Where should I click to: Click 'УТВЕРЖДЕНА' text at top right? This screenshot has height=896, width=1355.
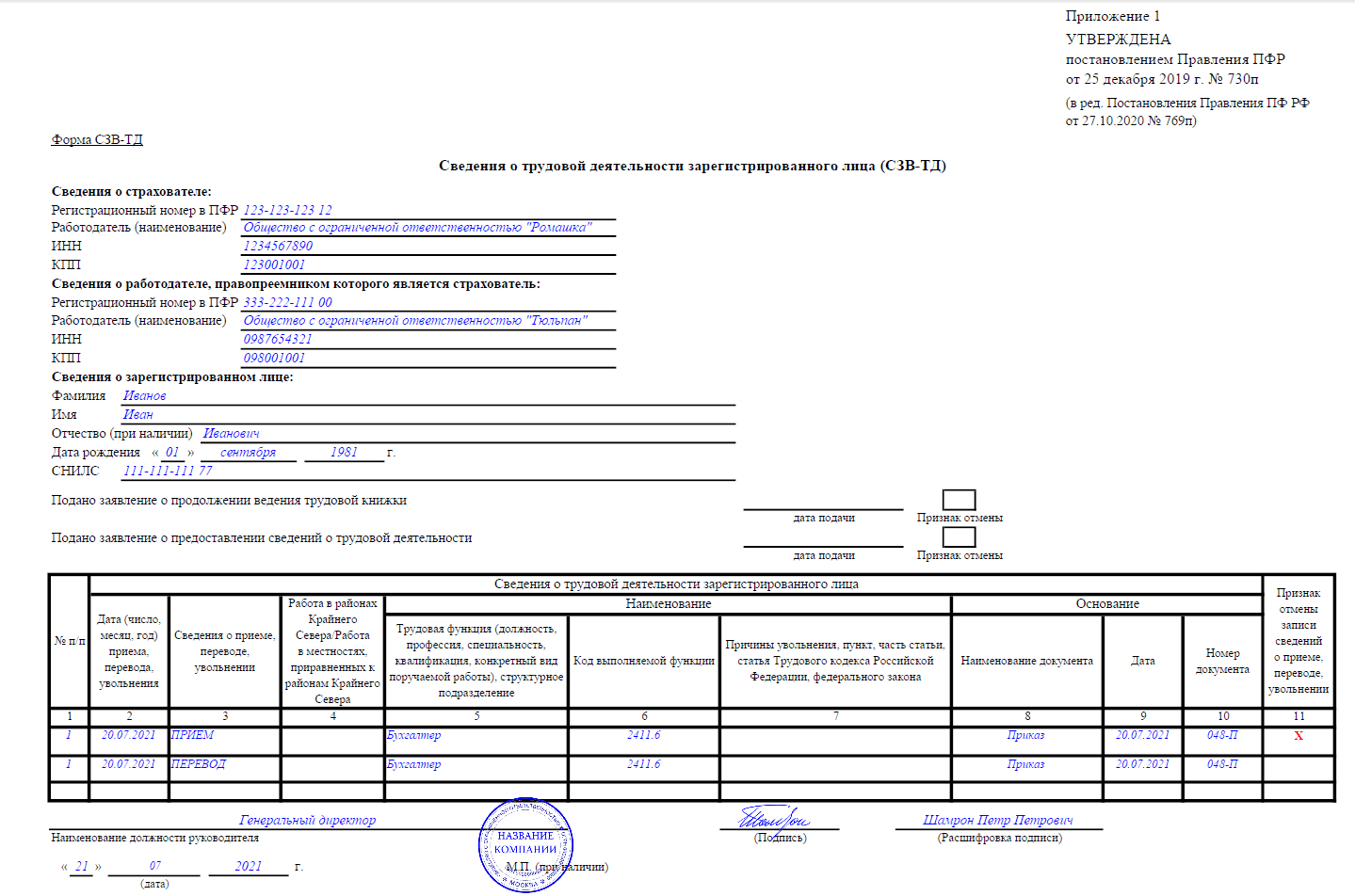click(1118, 40)
